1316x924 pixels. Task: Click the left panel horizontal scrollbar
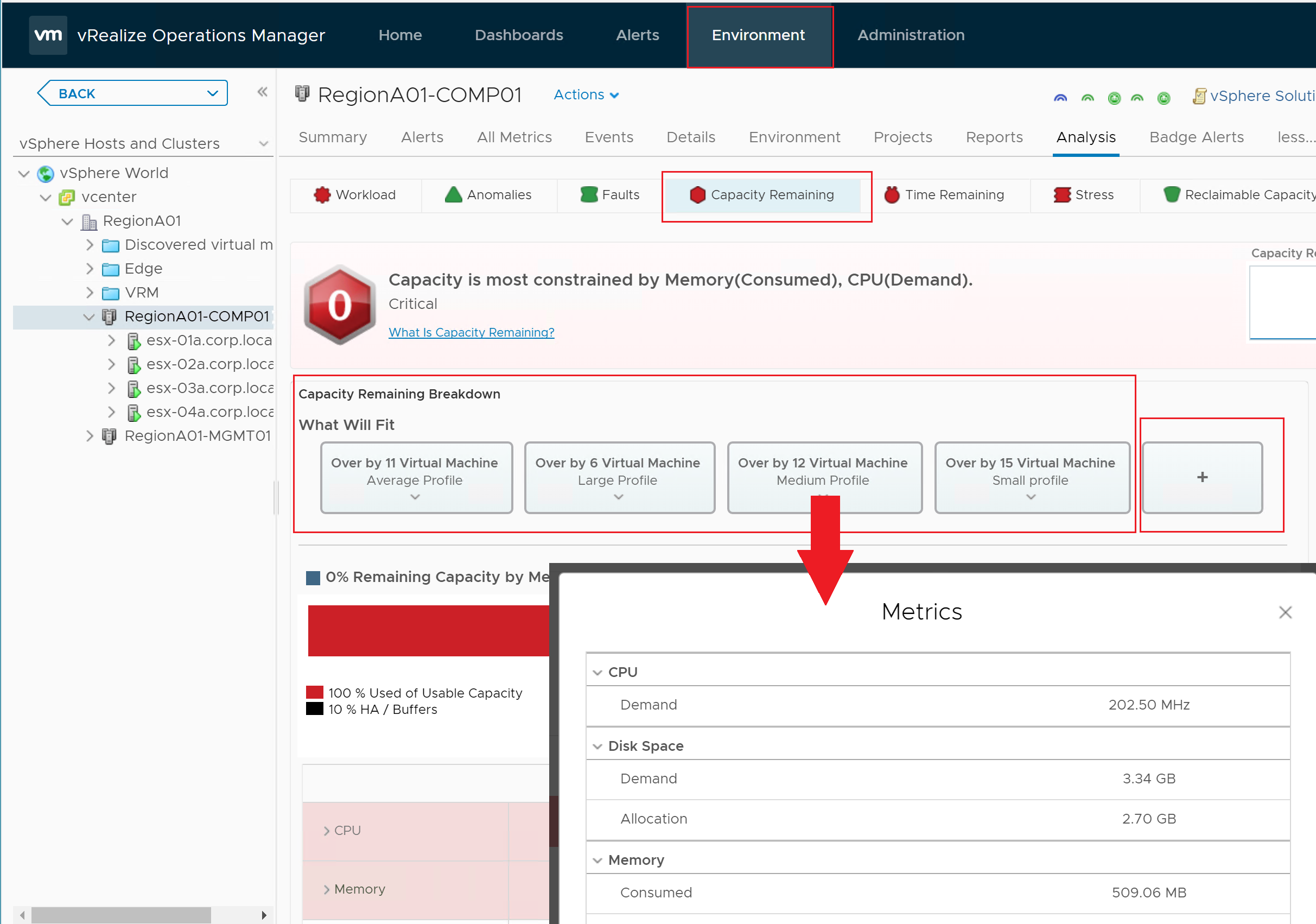(x=120, y=915)
